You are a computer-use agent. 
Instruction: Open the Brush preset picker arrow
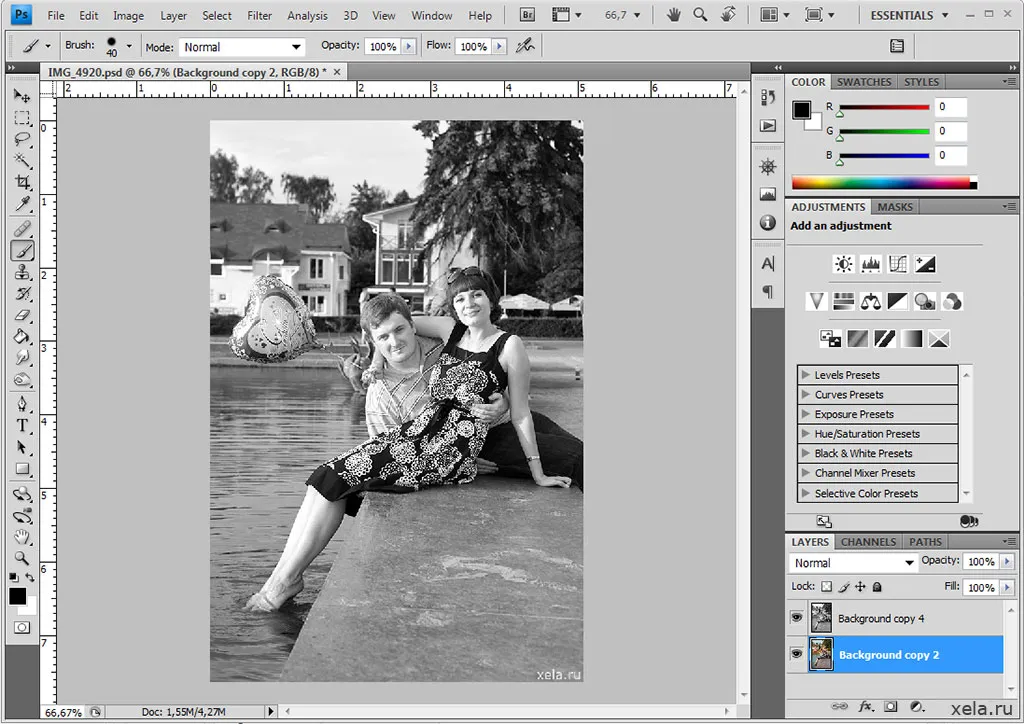pos(129,46)
